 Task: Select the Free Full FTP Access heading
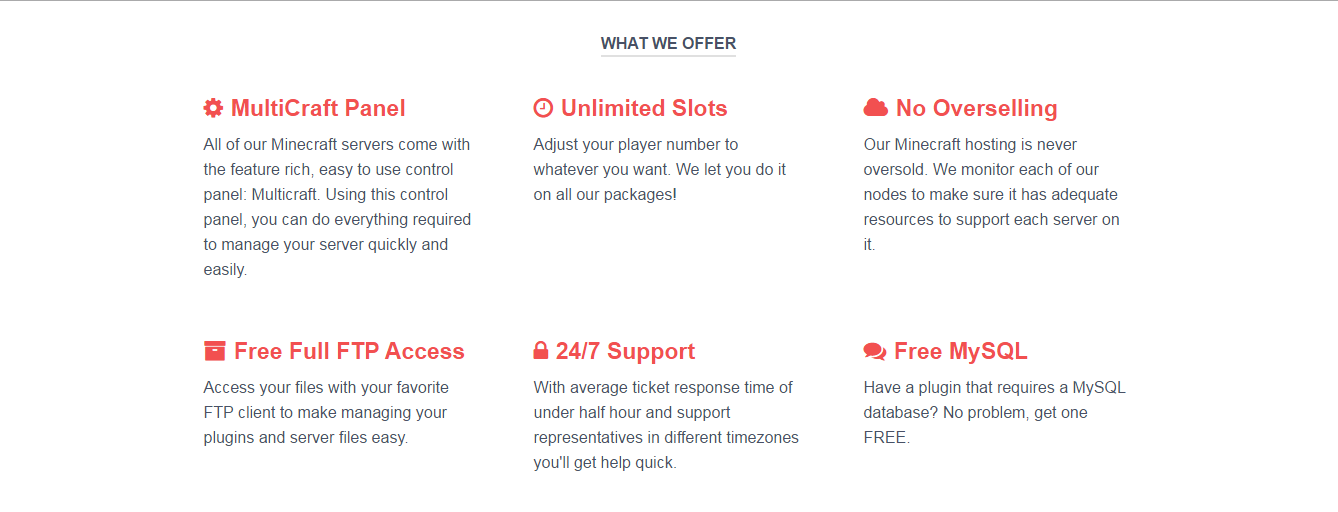(349, 351)
